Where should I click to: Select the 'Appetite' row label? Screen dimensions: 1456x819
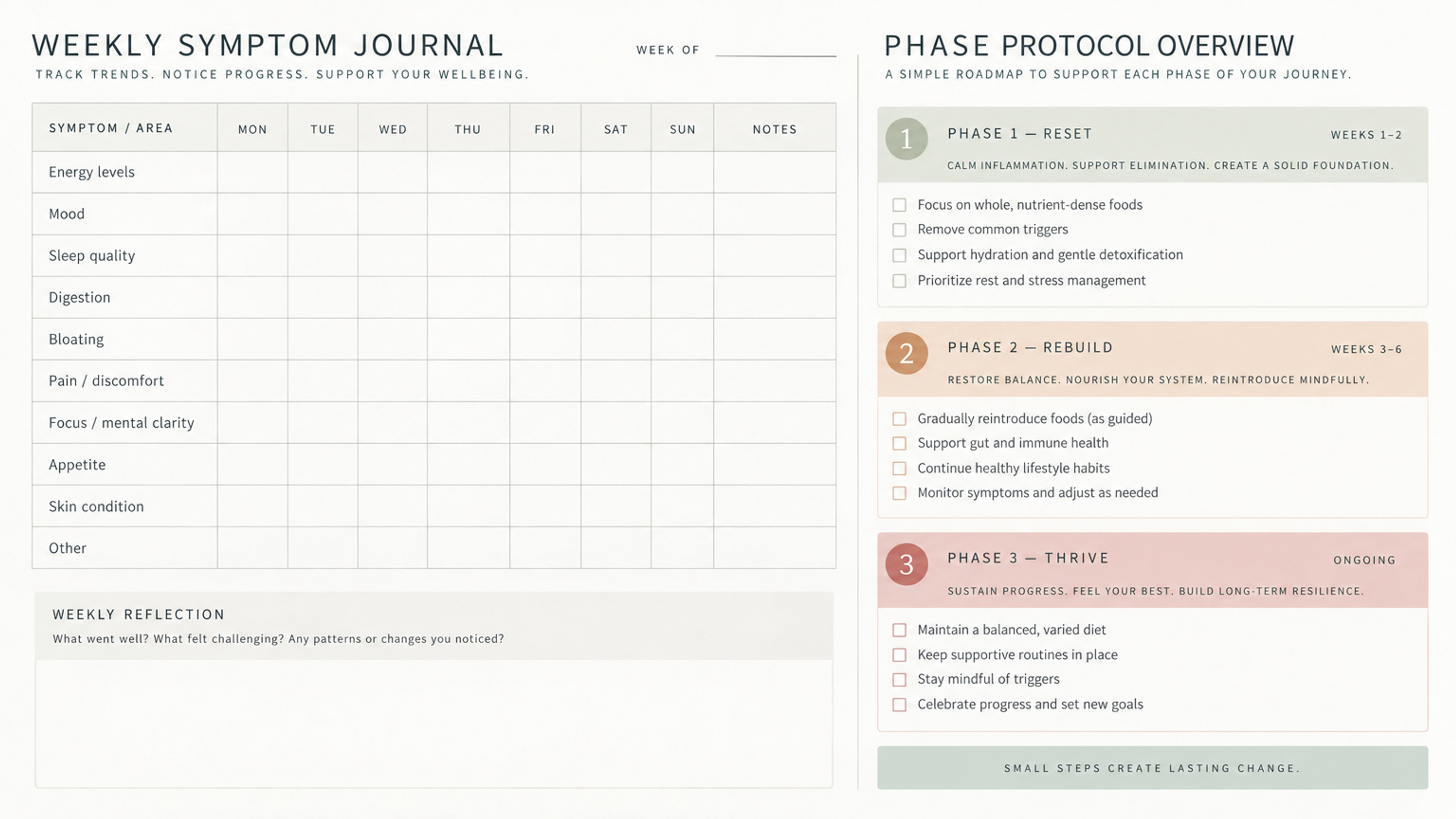(77, 465)
